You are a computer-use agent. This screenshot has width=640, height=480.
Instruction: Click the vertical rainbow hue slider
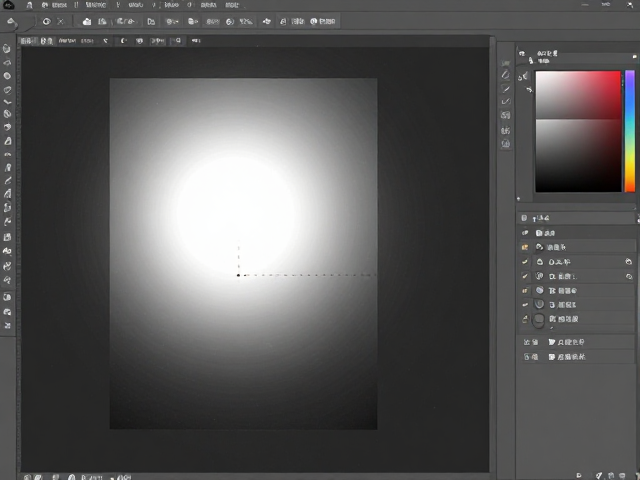[630, 131]
